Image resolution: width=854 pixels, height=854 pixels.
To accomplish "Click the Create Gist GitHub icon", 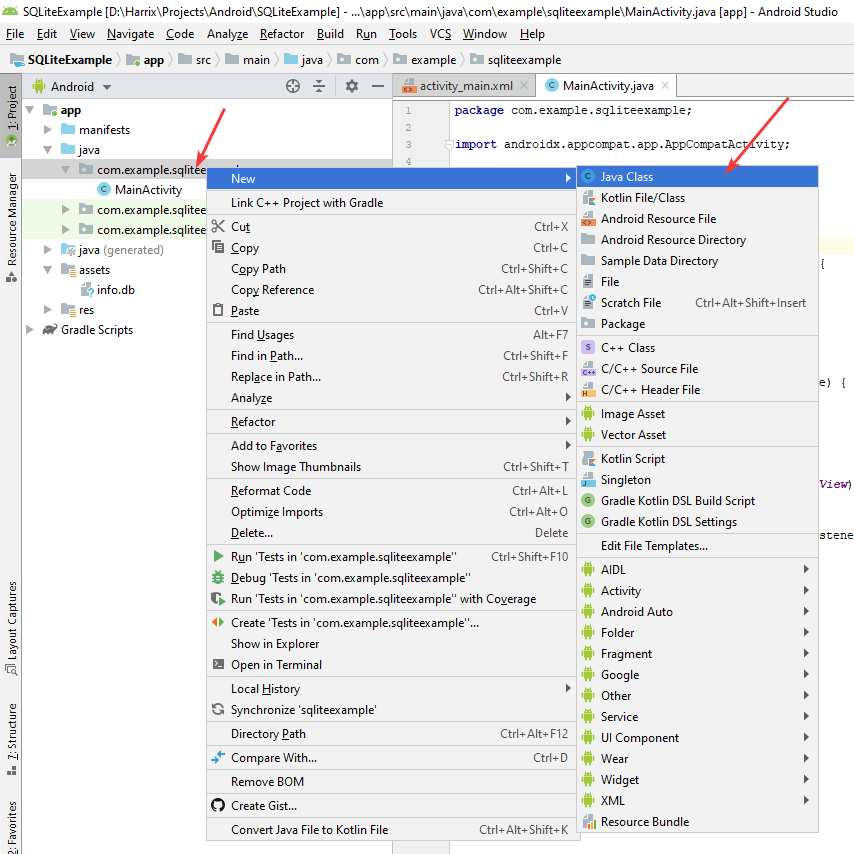I will coord(219,806).
